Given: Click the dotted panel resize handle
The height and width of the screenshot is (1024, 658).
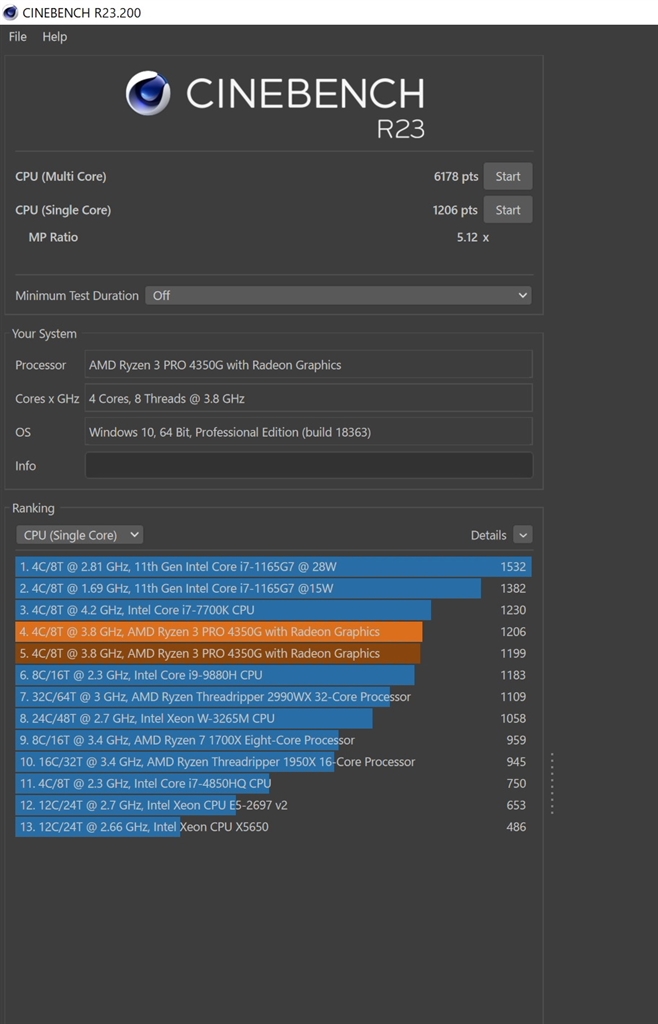Looking at the screenshot, I should click(552, 783).
